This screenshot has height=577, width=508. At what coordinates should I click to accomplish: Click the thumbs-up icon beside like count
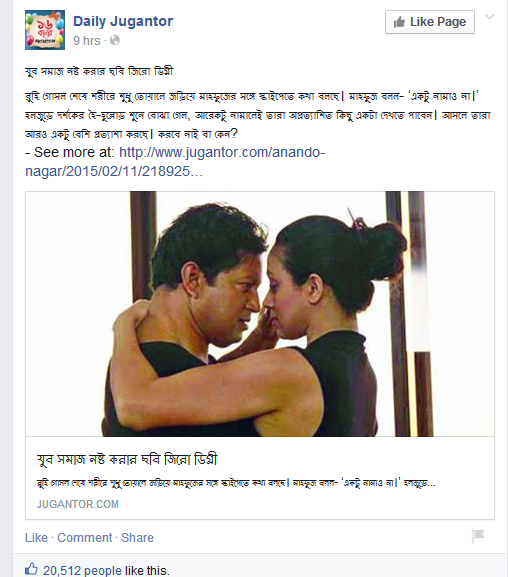click(x=31, y=569)
